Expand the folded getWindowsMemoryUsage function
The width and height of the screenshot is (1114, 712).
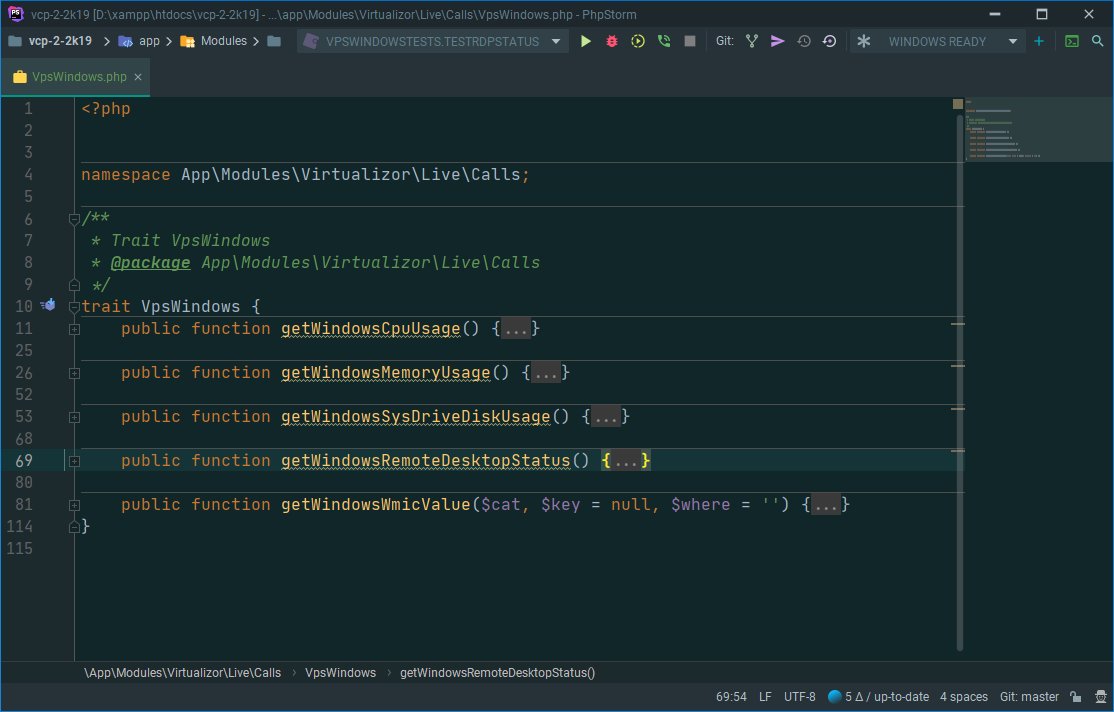74,373
